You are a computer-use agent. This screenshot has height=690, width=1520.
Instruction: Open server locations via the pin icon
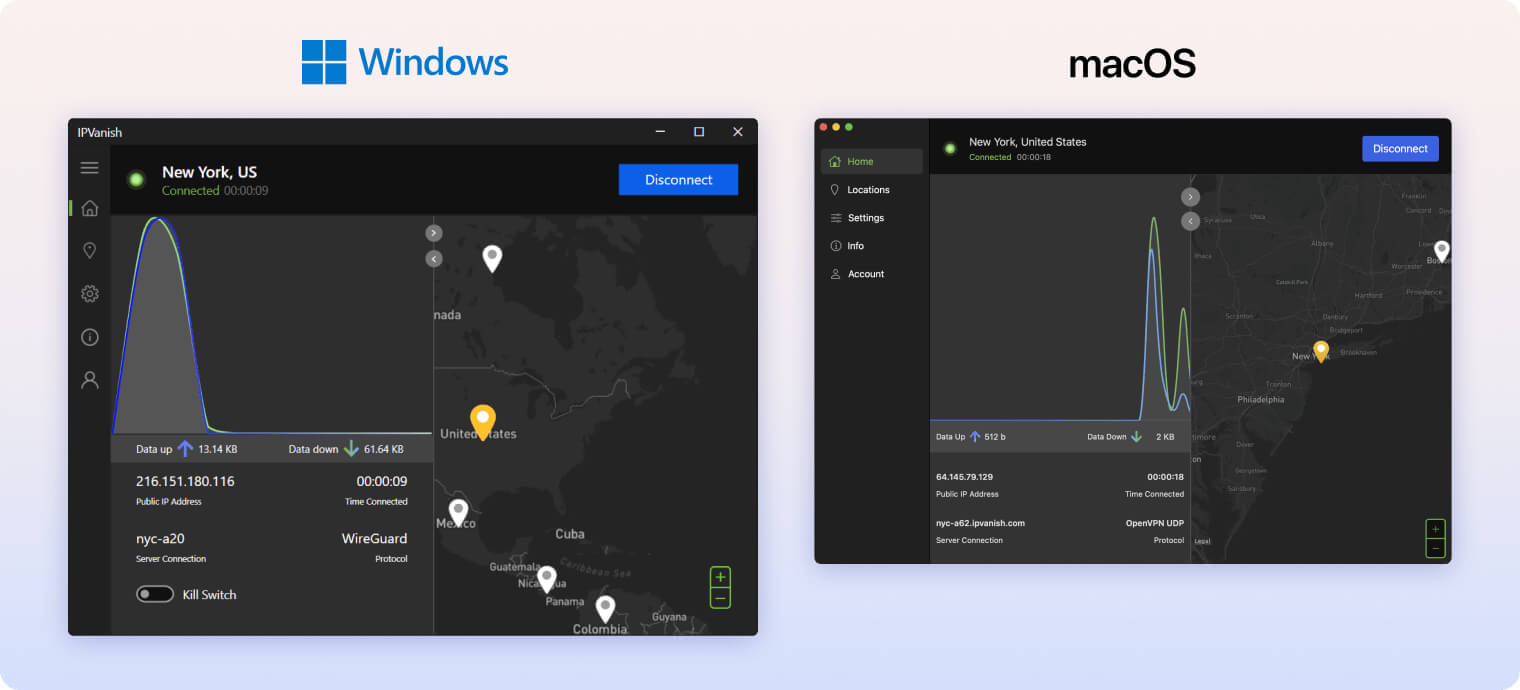pyautogui.click(x=89, y=250)
